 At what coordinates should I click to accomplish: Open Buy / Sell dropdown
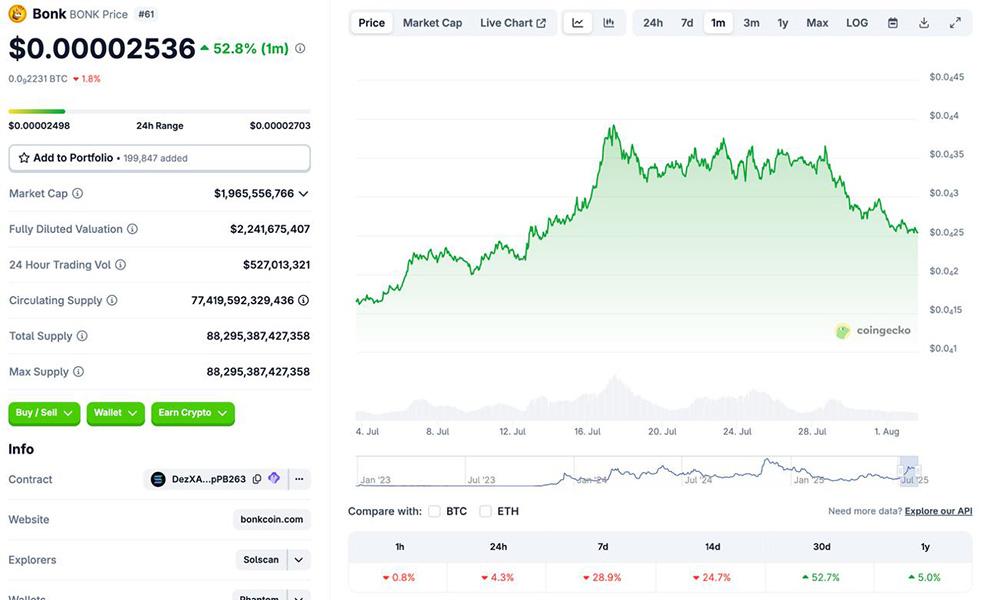(44, 413)
